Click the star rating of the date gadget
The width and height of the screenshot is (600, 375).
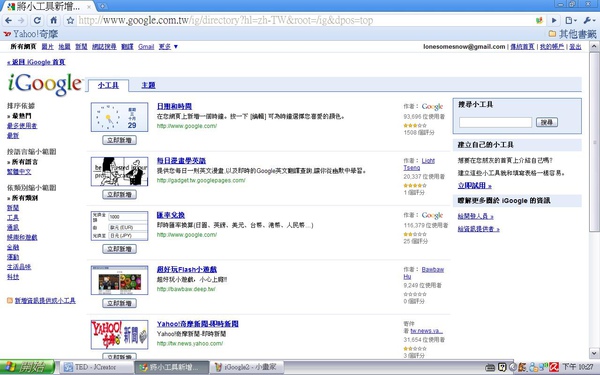point(415,125)
